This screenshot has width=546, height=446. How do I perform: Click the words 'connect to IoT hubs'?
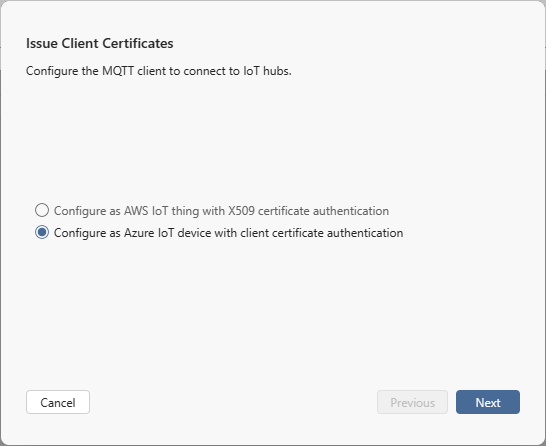[237, 71]
